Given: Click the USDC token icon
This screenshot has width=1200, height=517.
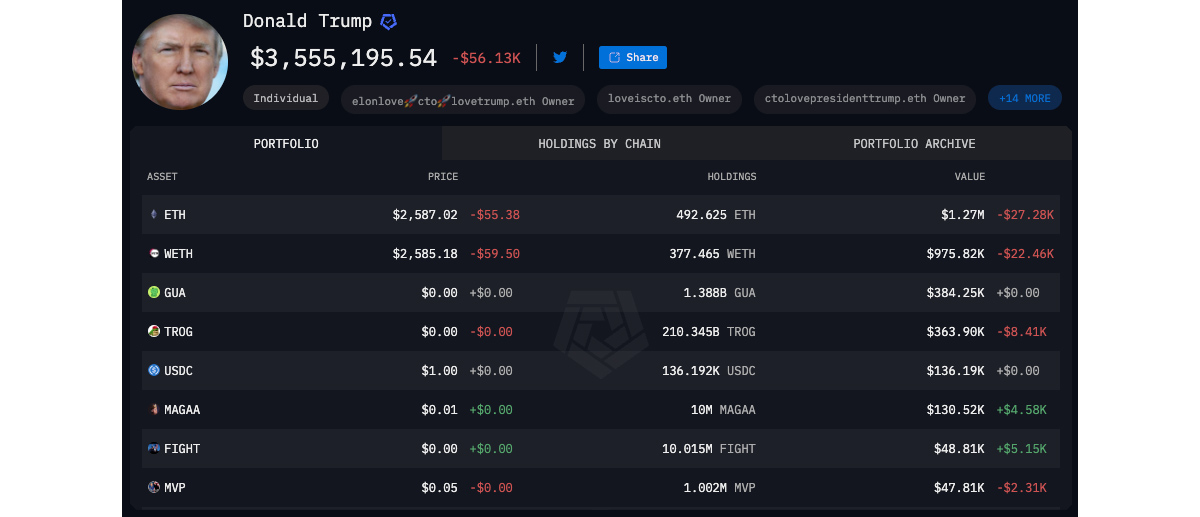Looking at the screenshot, I should pyautogui.click(x=153, y=371).
